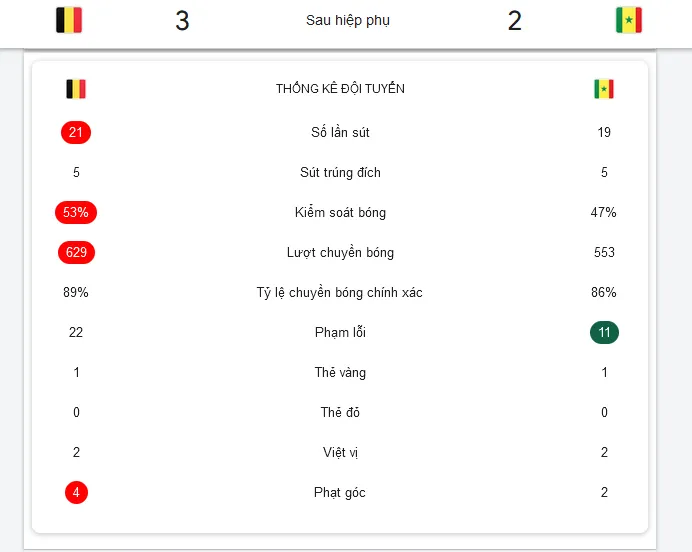Click the Belgium score number 3

(x=182, y=21)
